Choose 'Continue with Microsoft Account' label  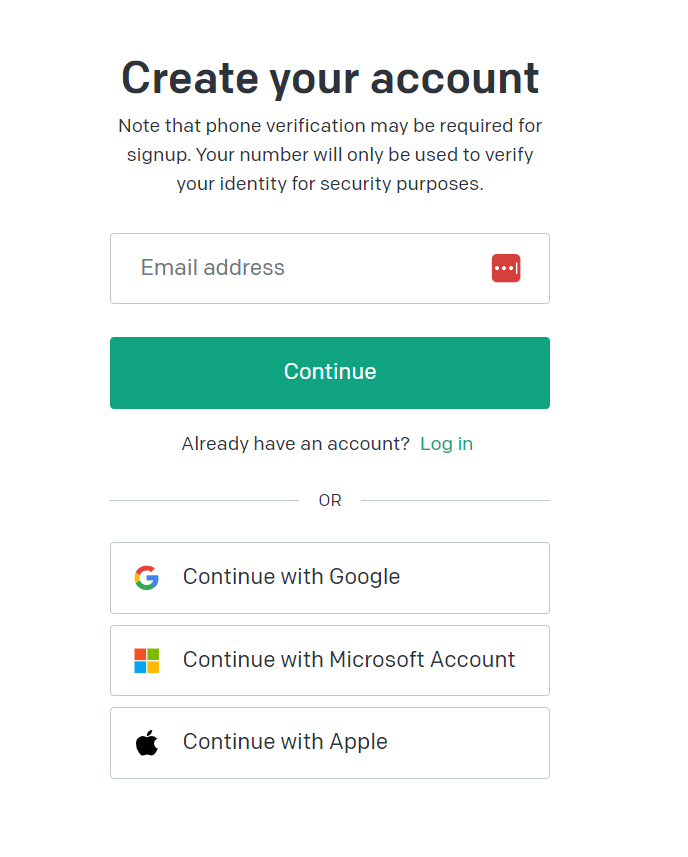click(349, 660)
